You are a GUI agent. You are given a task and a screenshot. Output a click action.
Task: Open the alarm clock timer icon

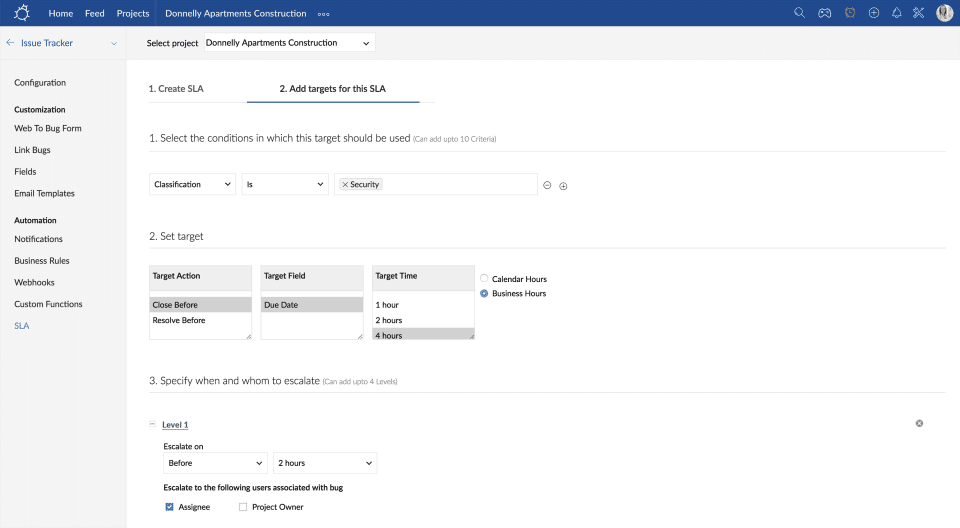(x=850, y=13)
